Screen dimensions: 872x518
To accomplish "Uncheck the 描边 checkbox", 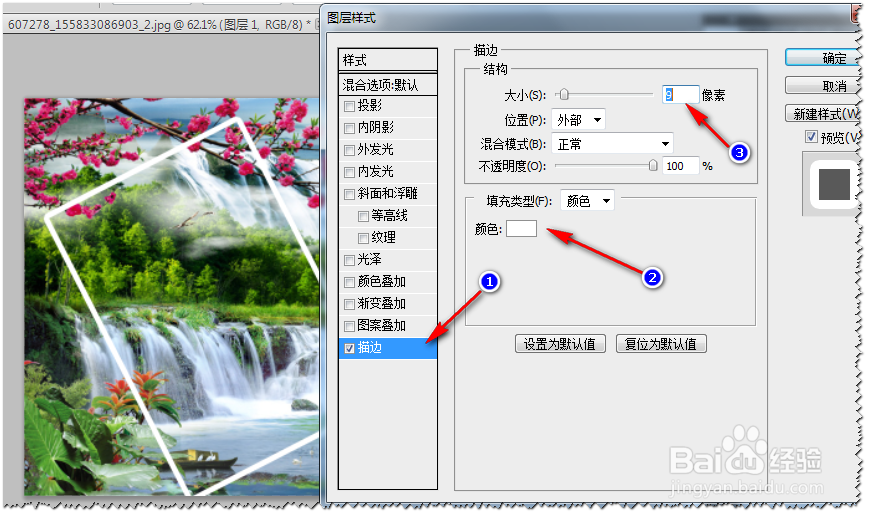I will [349, 348].
